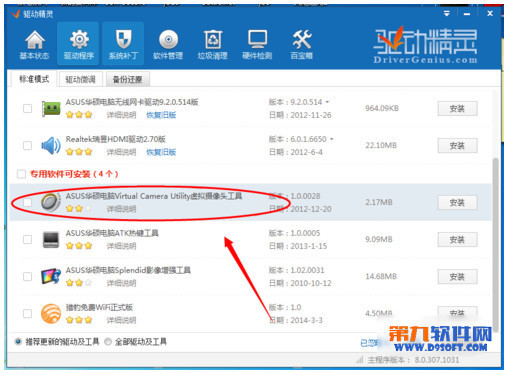
Task: Check the ASUS wireless network driver checkbox
Action: tap(27, 108)
